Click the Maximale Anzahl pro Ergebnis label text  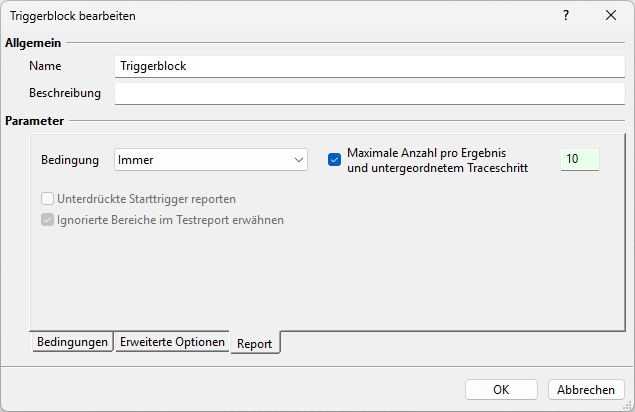point(437,160)
